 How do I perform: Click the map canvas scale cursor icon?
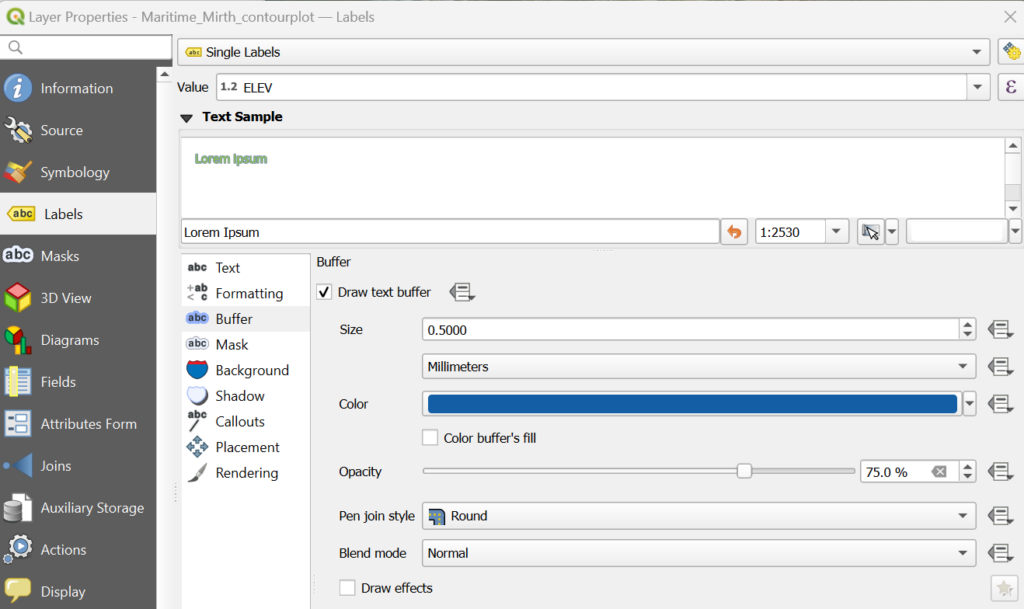870,232
